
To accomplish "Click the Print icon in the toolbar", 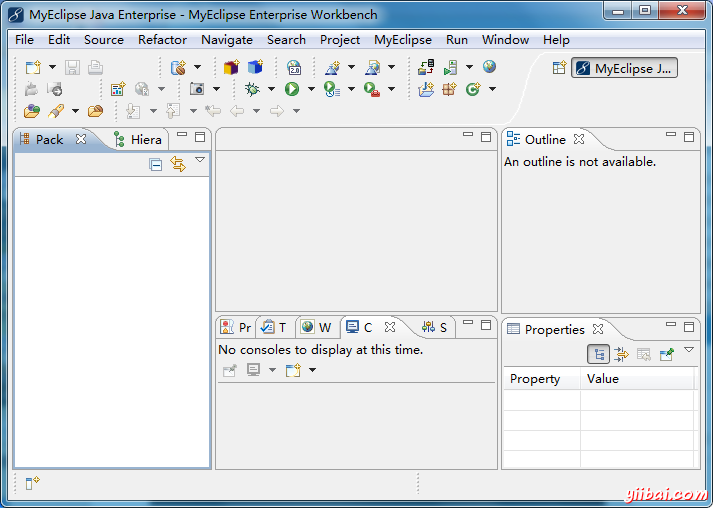I will (95, 67).
